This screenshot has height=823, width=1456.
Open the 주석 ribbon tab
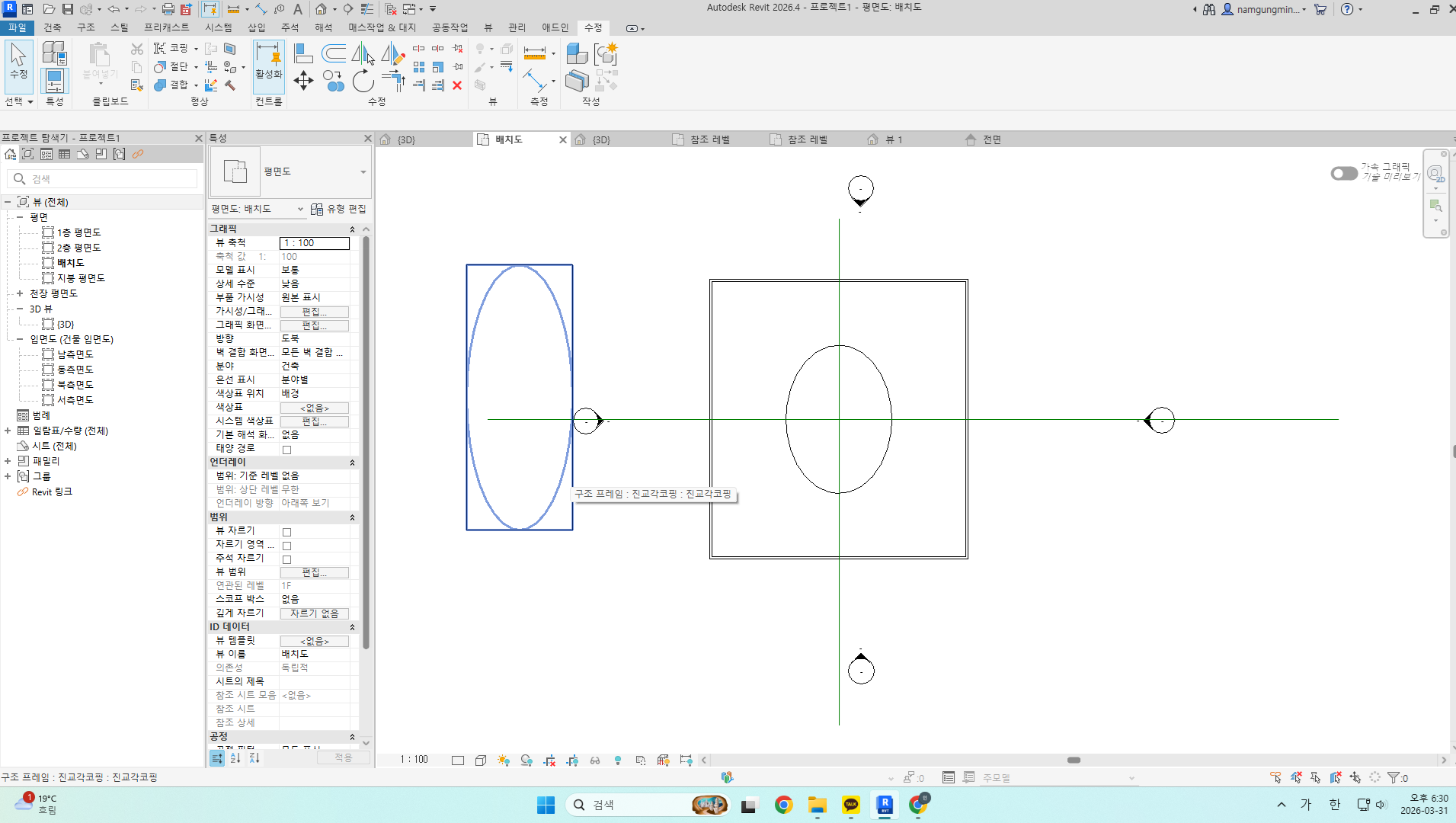tap(290, 27)
